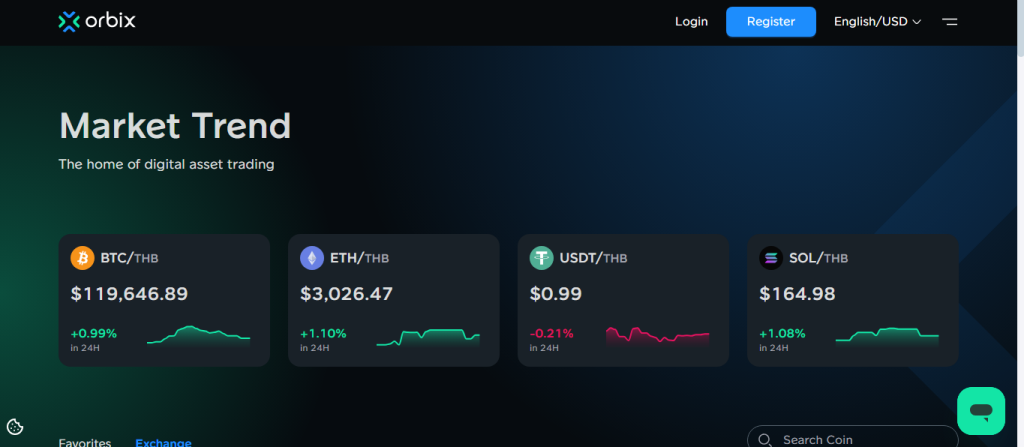Click the search magnifier icon
This screenshot has height=447, width=1024.
tap(765, 440)
